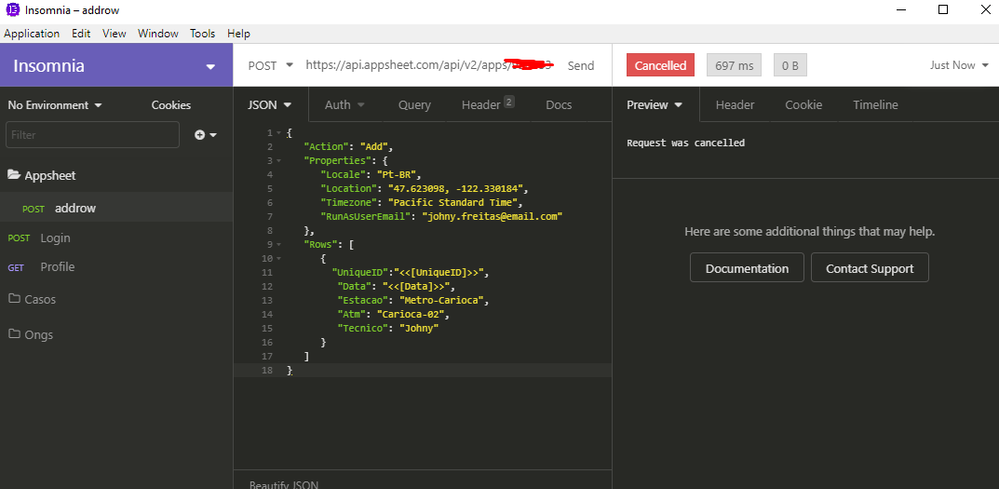Screen dimensions: 999x489
Task: Select the Profile GET request
Action: 117,267
